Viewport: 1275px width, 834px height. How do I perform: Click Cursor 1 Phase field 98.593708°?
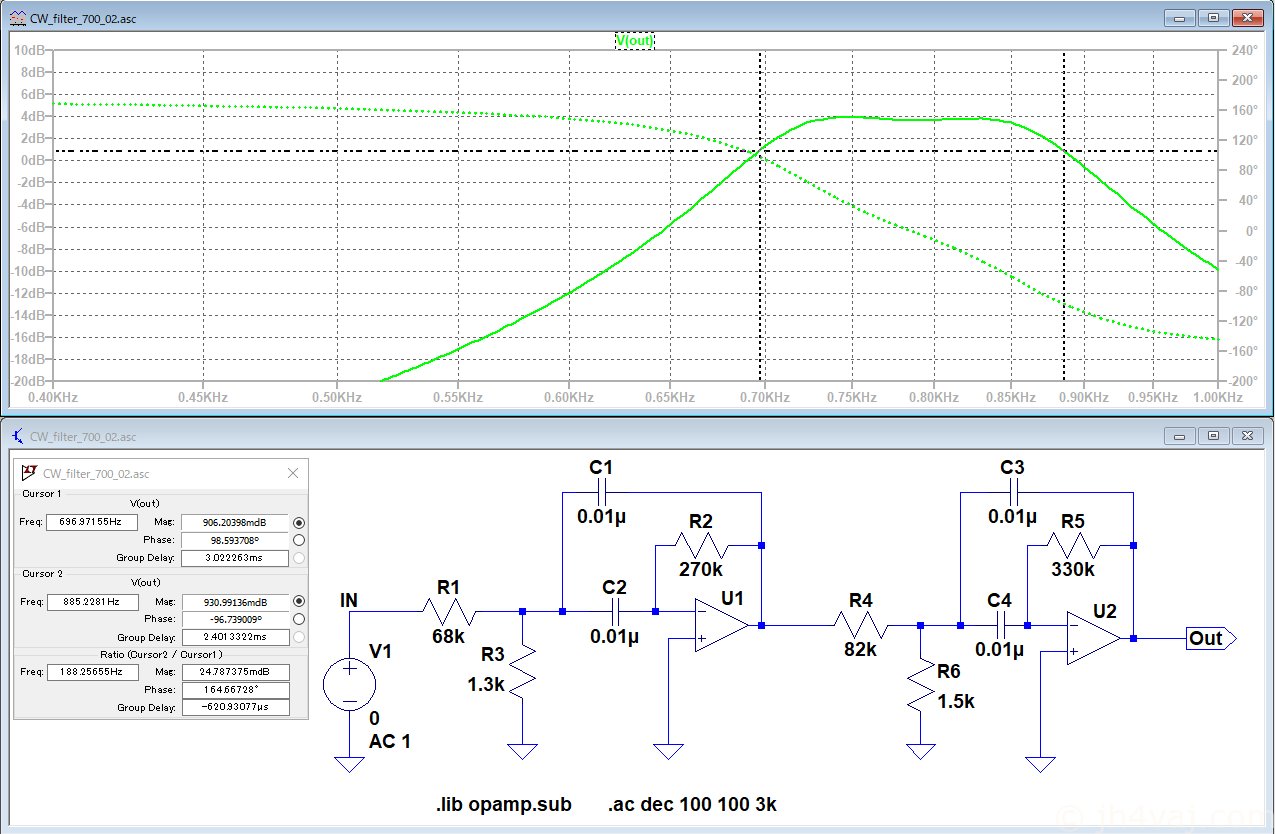[235, 540]
